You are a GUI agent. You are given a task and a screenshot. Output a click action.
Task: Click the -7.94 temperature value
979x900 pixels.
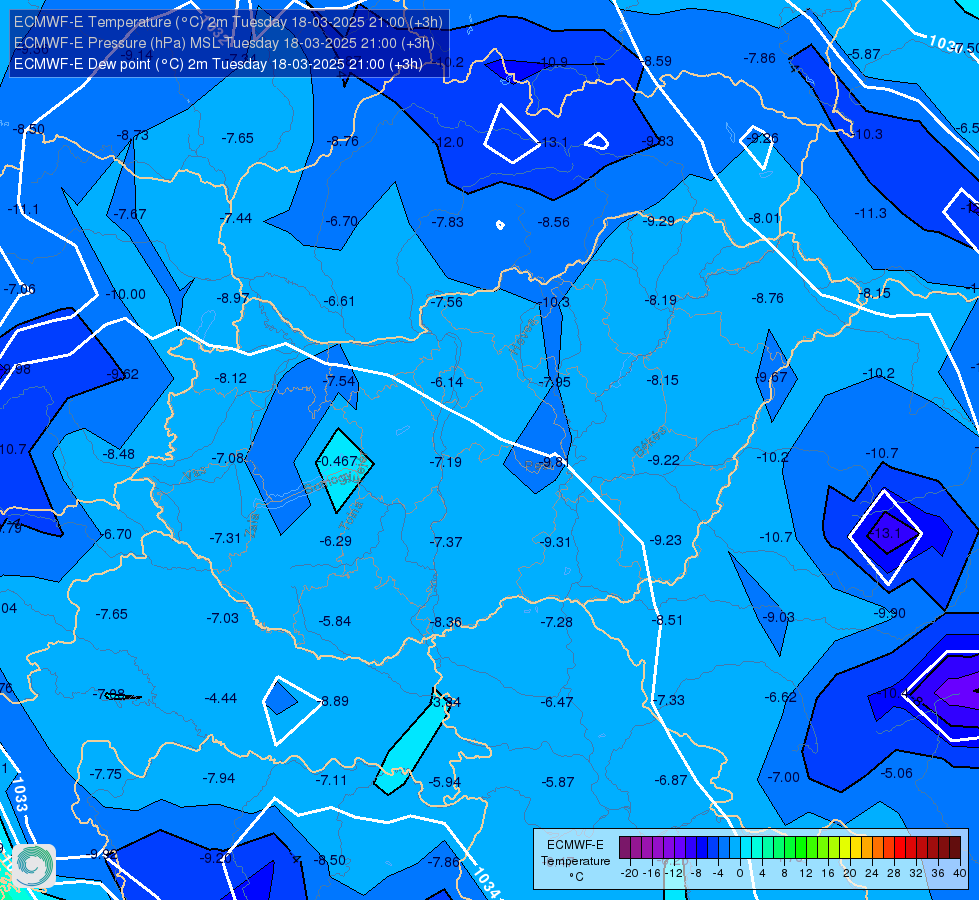pos(219,778)
